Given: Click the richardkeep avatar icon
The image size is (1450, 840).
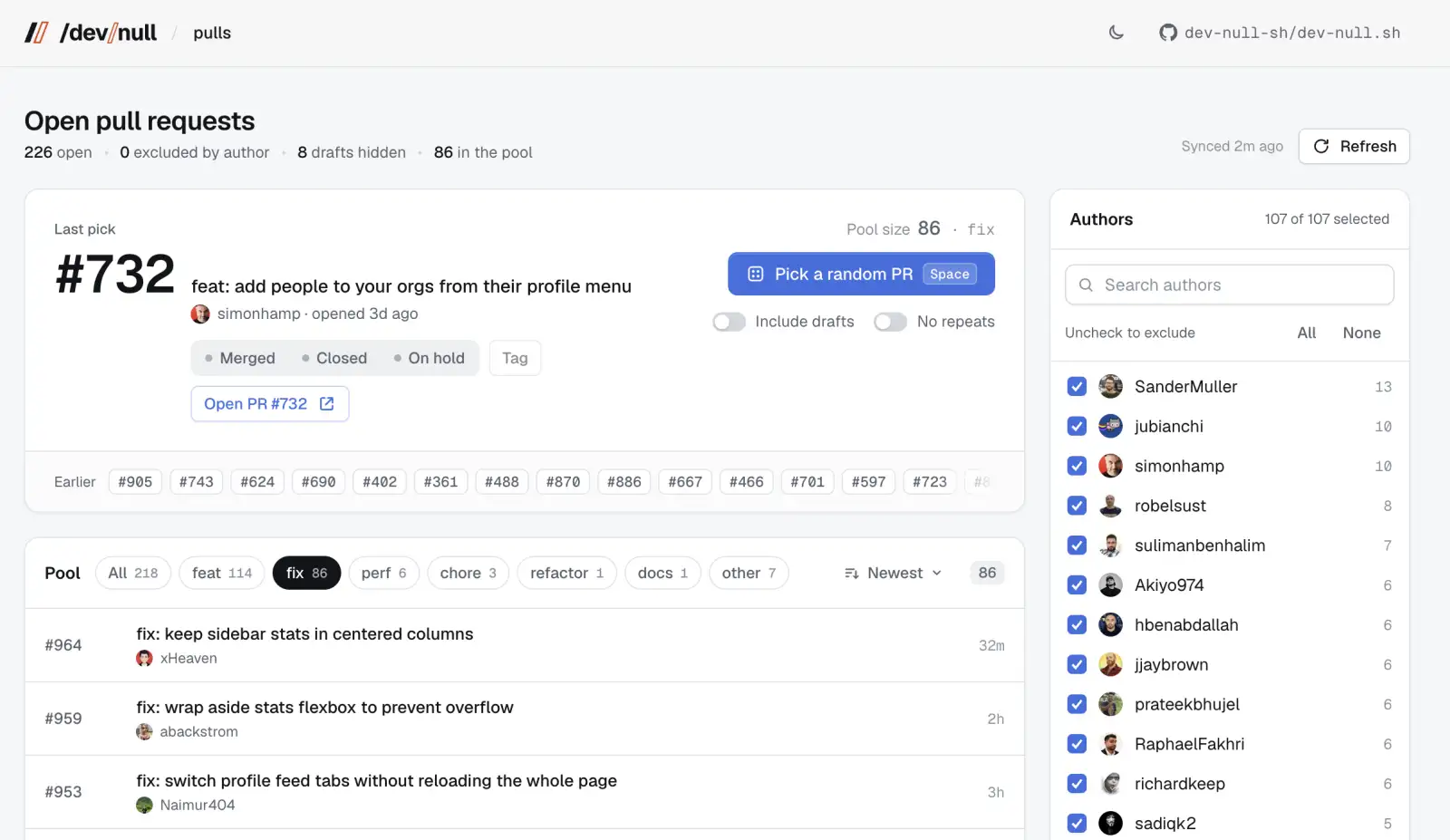Looking at the screenshot, I should pyautogui.click(x=1110, y=784).
